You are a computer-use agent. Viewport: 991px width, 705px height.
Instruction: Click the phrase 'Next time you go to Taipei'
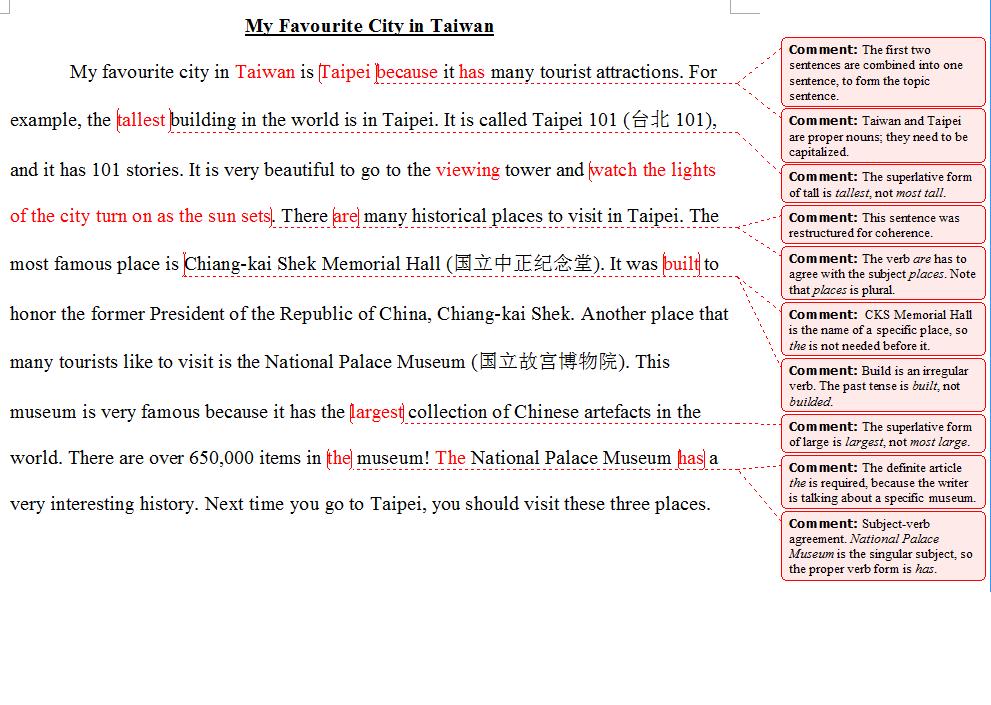pyautogui.click(x=311, y=504)
